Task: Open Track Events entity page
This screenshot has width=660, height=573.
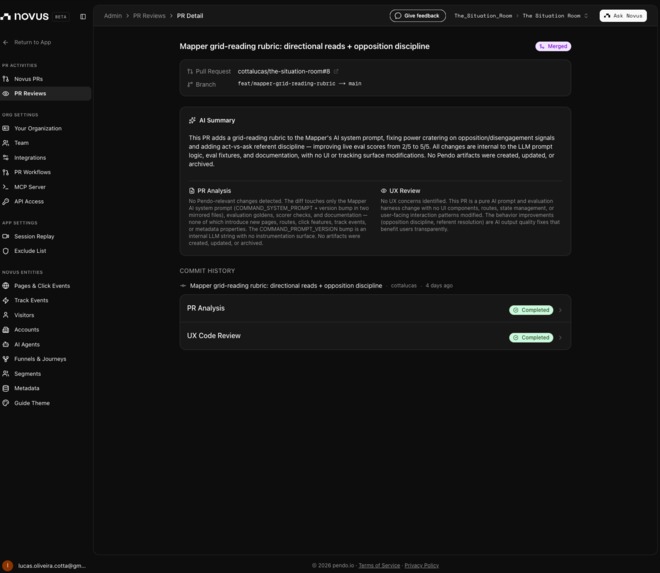Action: click(31, 300)
